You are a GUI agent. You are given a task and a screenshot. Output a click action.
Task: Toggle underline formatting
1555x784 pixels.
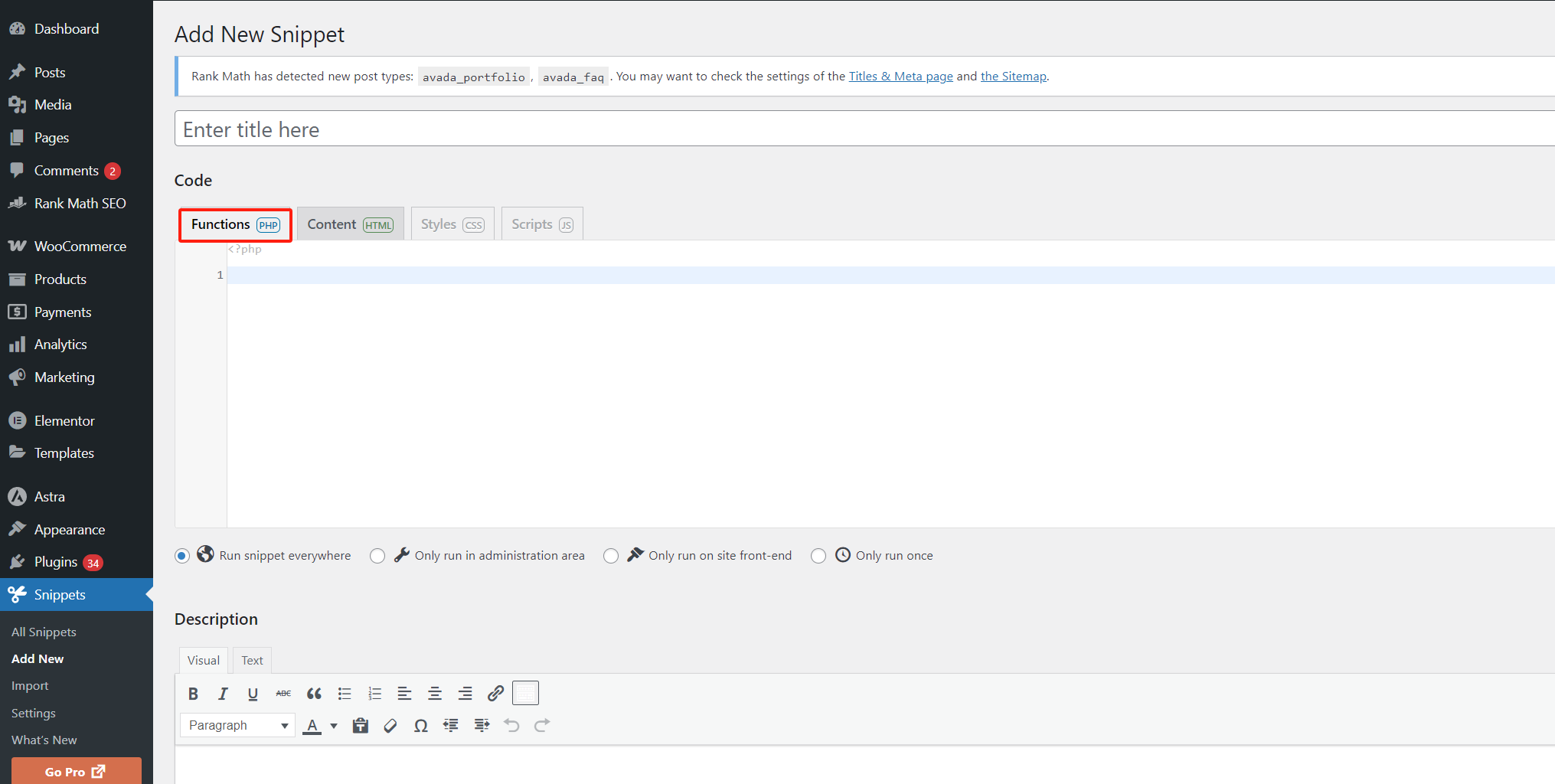tap(253, 693)
